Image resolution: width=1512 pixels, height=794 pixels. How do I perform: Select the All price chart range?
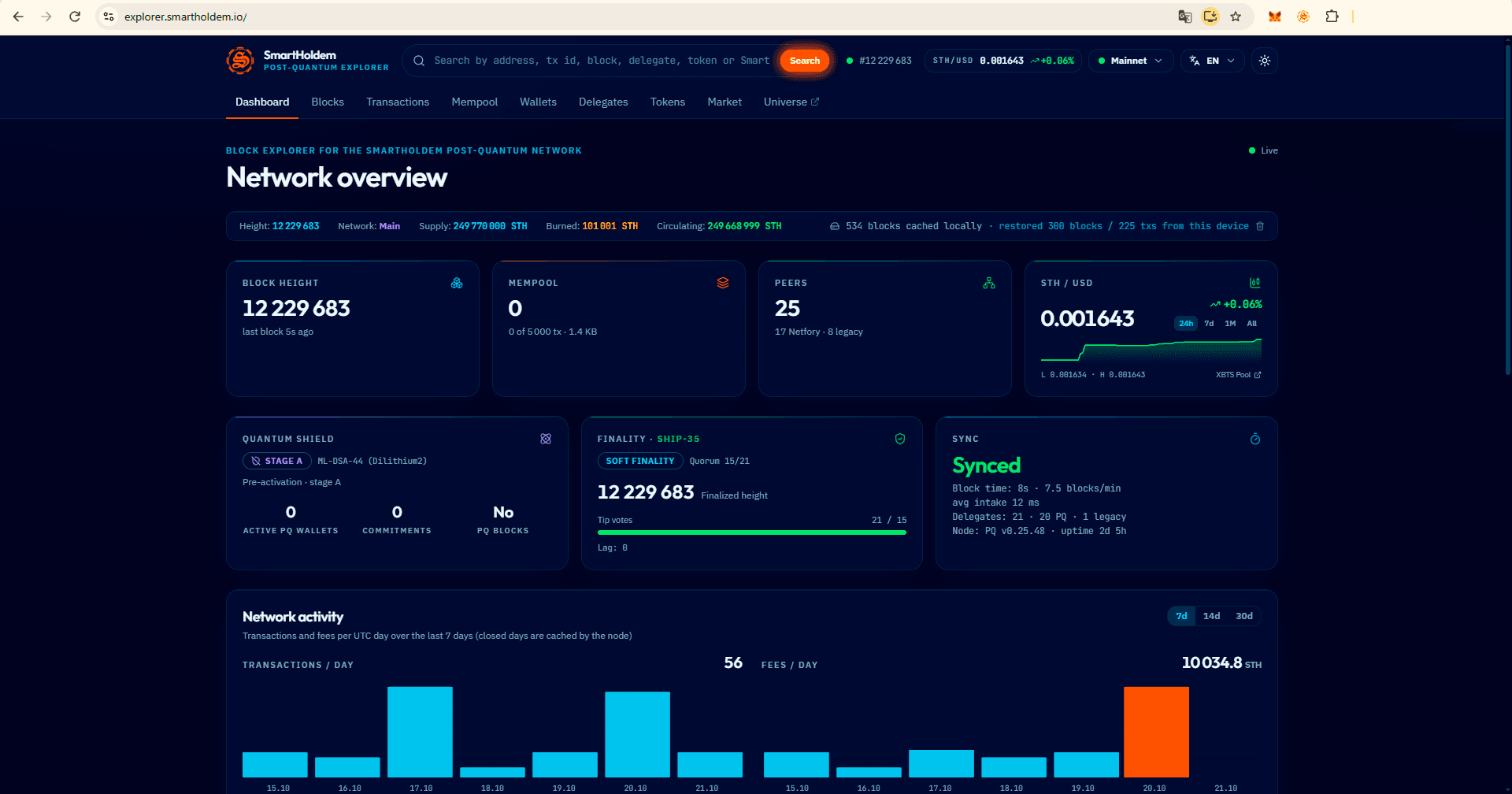coord(1252,324)
